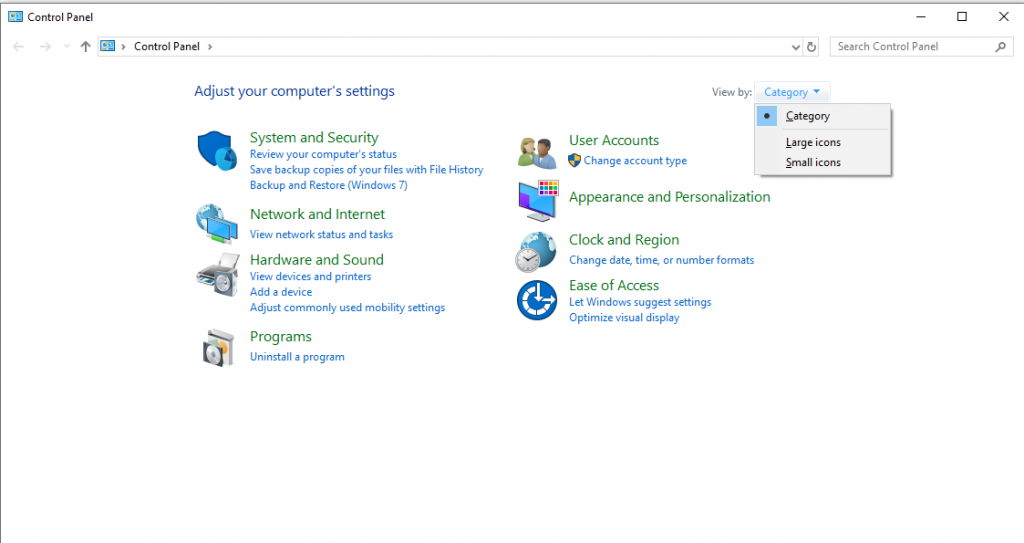Go up one level with arrow
Viewport: 1024px width, 543px height.
pyautogui.click(x=85, y=46)
